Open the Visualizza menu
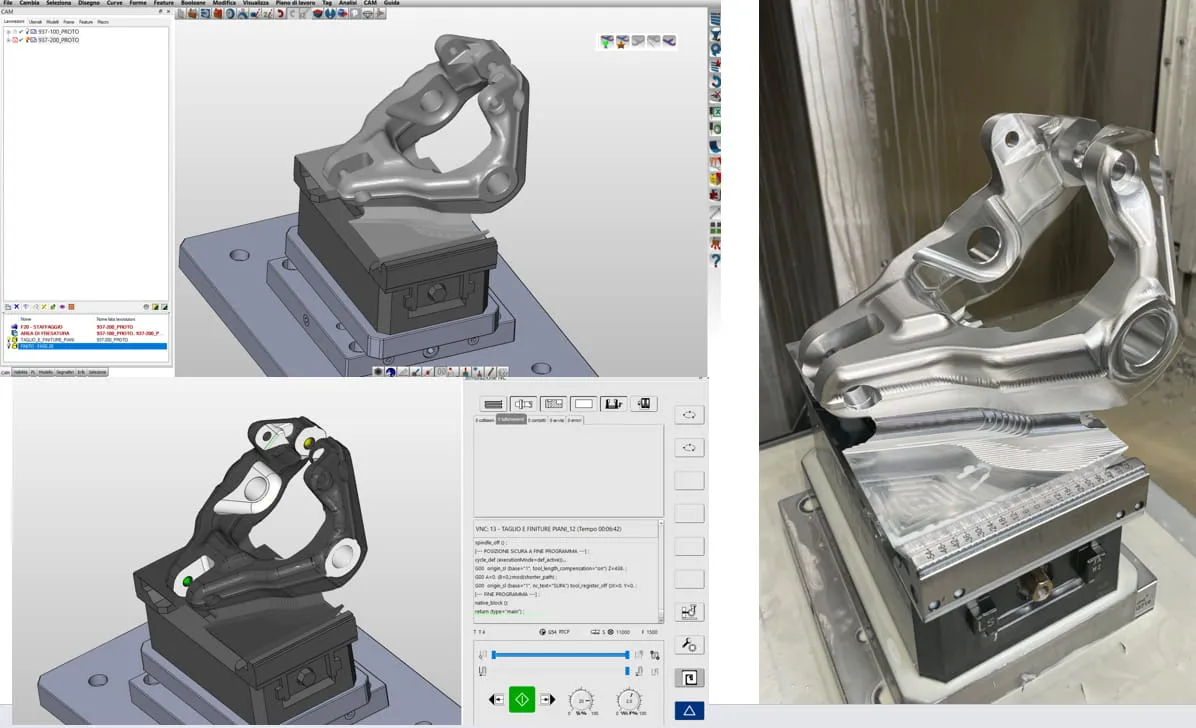The width and height of the screenshot is (1196, 728). [256, 3]
